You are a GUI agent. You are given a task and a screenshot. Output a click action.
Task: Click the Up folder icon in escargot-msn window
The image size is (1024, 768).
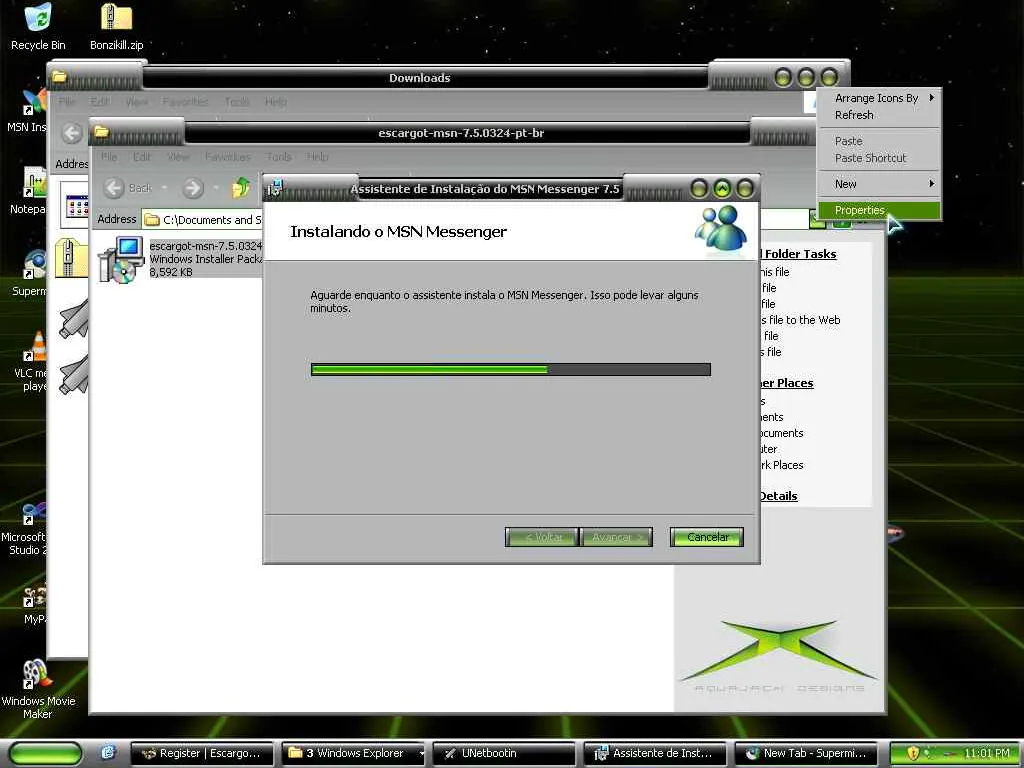pyautogui.click(x=241, y=188)
